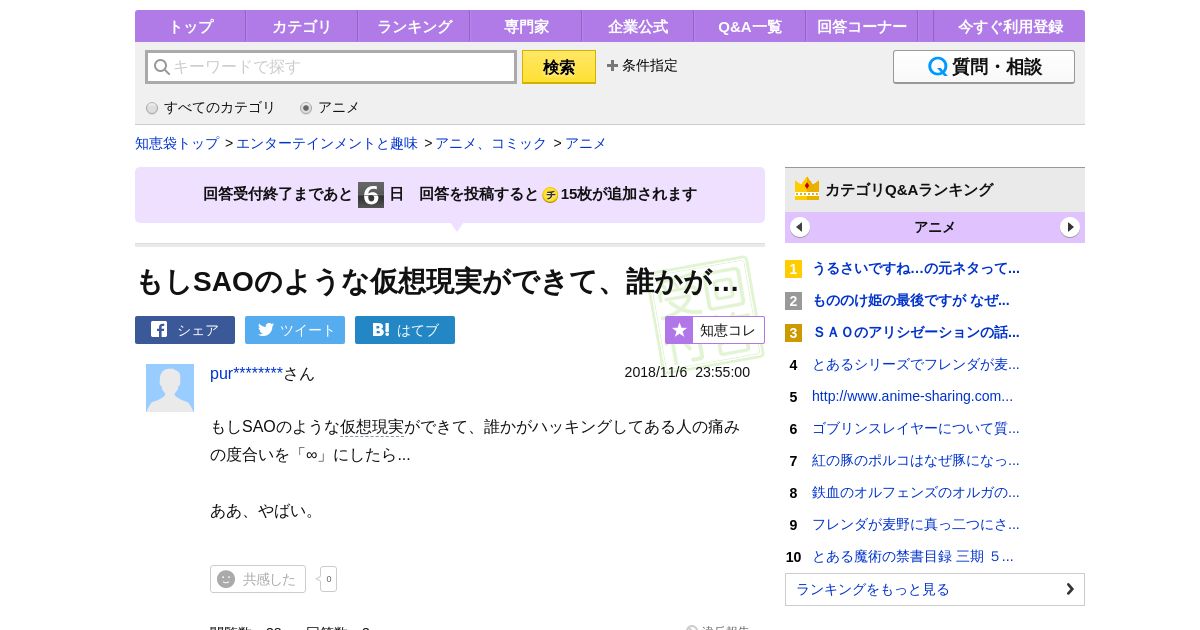Click the post date 2018/11/6 23:55:00
Viewport: 1200px width, 630px height.
click(687, 372)
